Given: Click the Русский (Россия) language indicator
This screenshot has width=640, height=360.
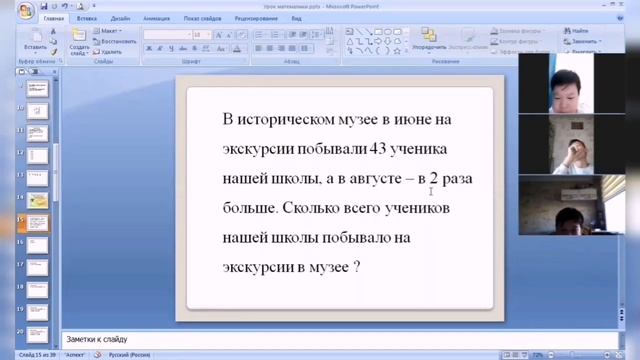Looking at the screenshot, I should click(129, 355).
